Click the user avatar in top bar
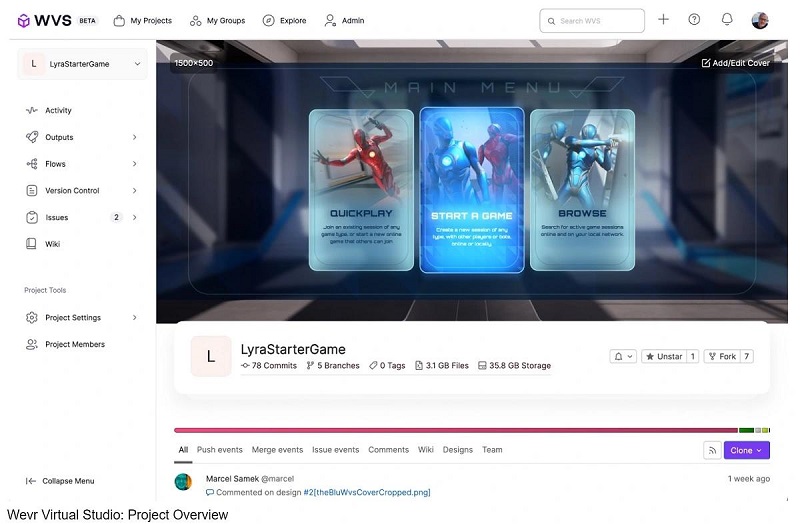 pos(760,20)
